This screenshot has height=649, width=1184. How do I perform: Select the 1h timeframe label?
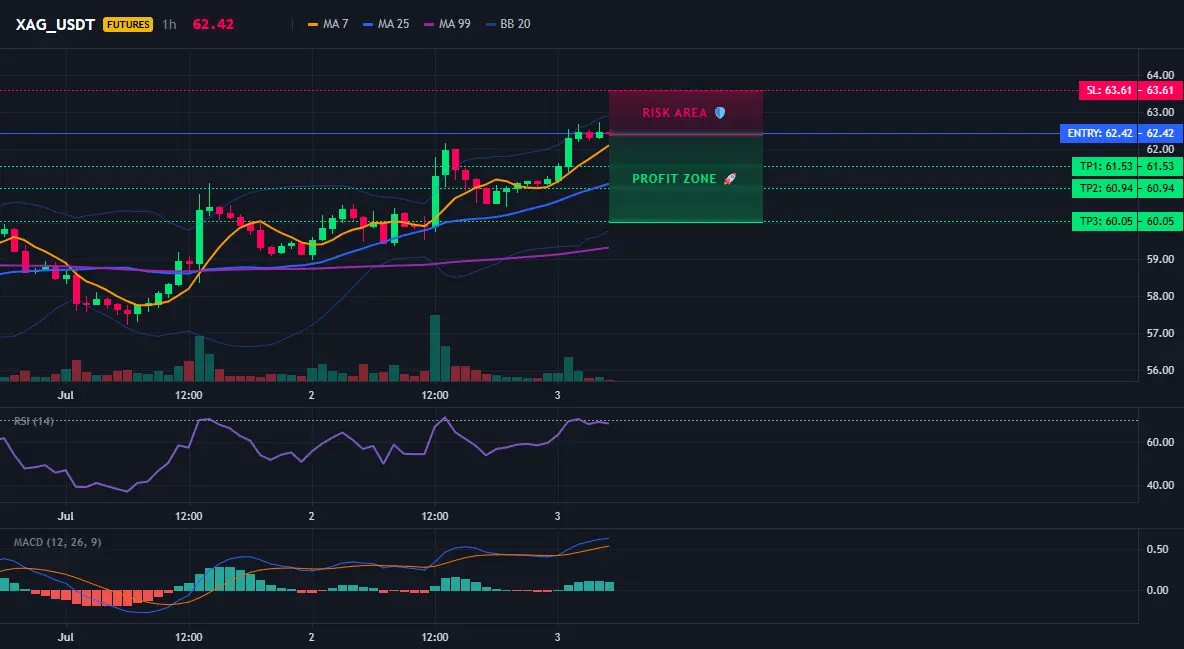click(x=169, y=24)
